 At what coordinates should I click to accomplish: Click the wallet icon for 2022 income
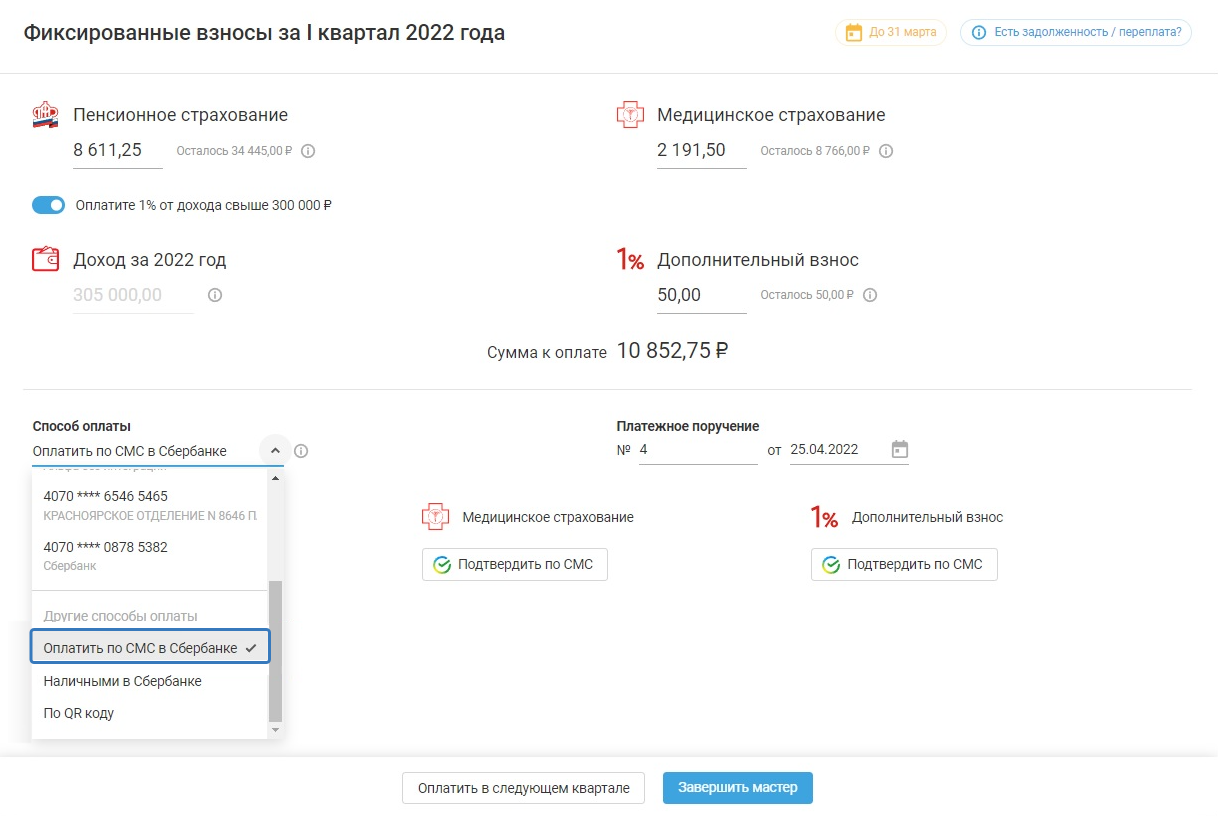coord(46,260)
